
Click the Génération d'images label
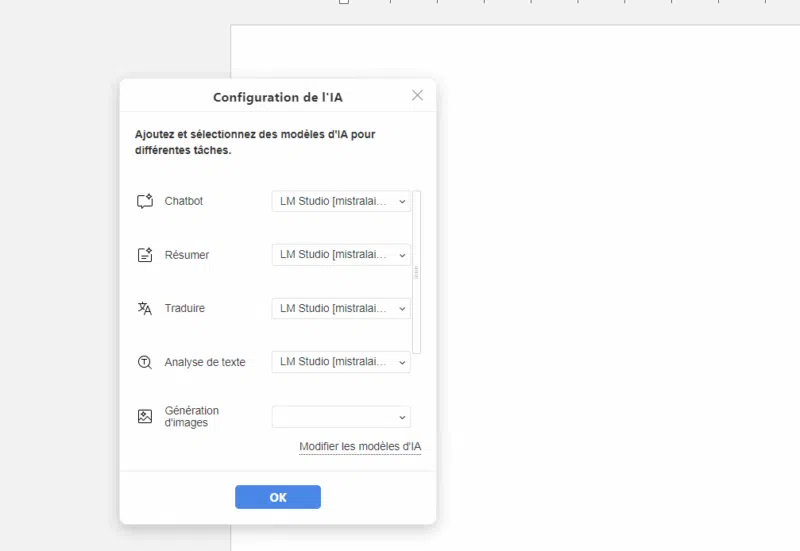[192, 416]
